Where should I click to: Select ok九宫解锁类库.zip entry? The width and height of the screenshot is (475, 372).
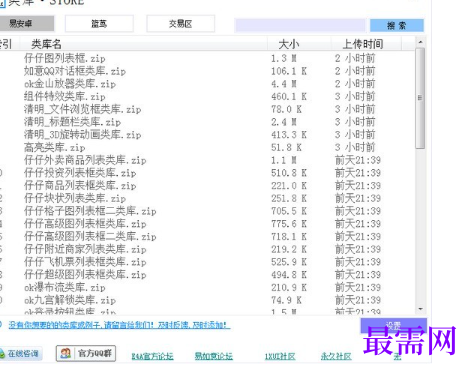point(70,300)
